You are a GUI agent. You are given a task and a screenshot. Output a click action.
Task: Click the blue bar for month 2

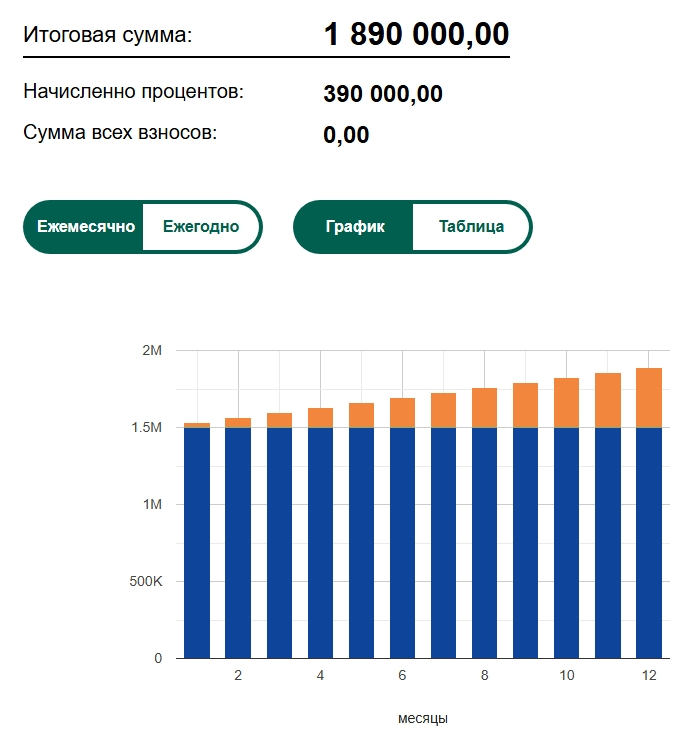pyautogui.click(x=238, y=543)
